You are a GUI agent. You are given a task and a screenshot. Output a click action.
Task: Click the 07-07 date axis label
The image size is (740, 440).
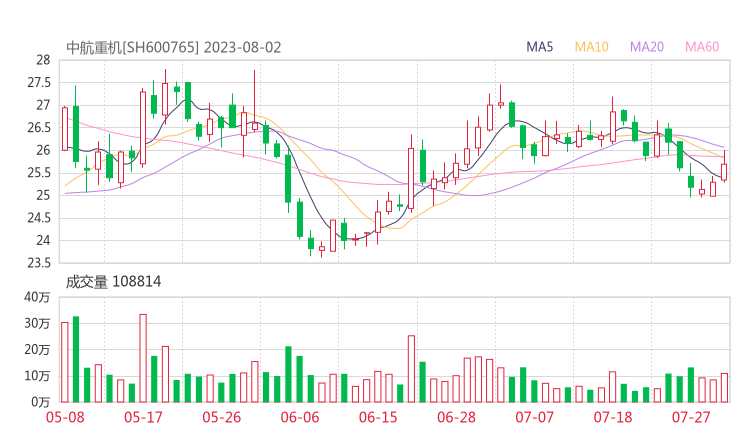[x=534, y=417]
